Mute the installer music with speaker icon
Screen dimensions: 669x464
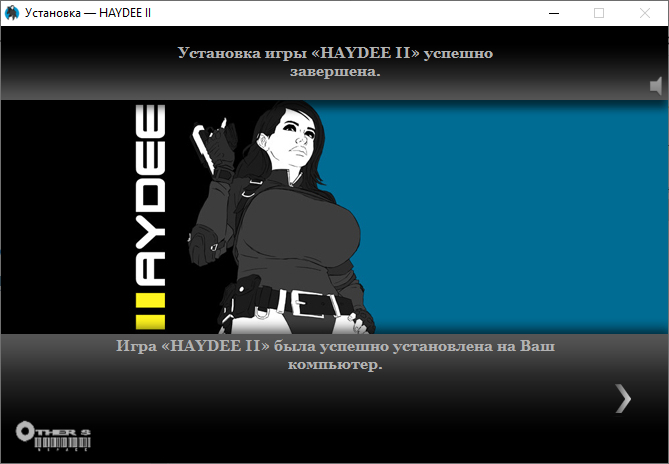pyautogui.click(x=656, y=86)
